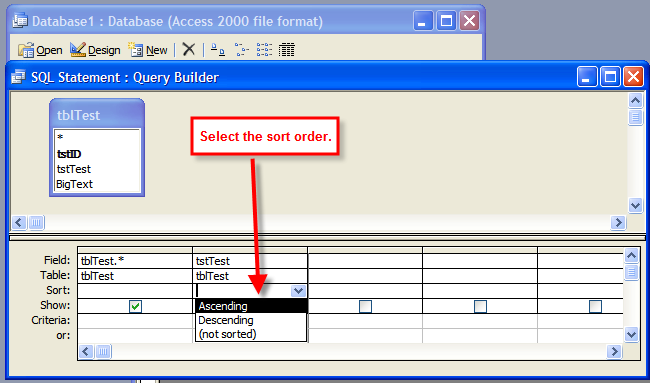Uncheck Show checkbox for tblTest.* column
This screenshot has width=650, height=383.
pos(135,306)
